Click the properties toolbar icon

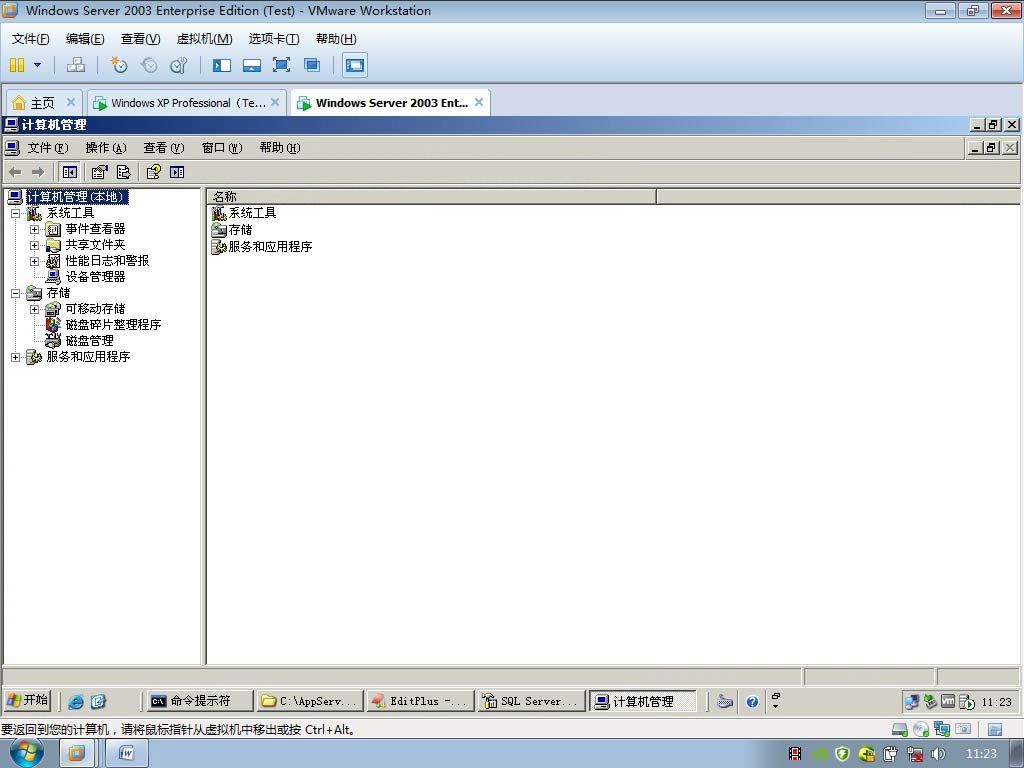99,172
